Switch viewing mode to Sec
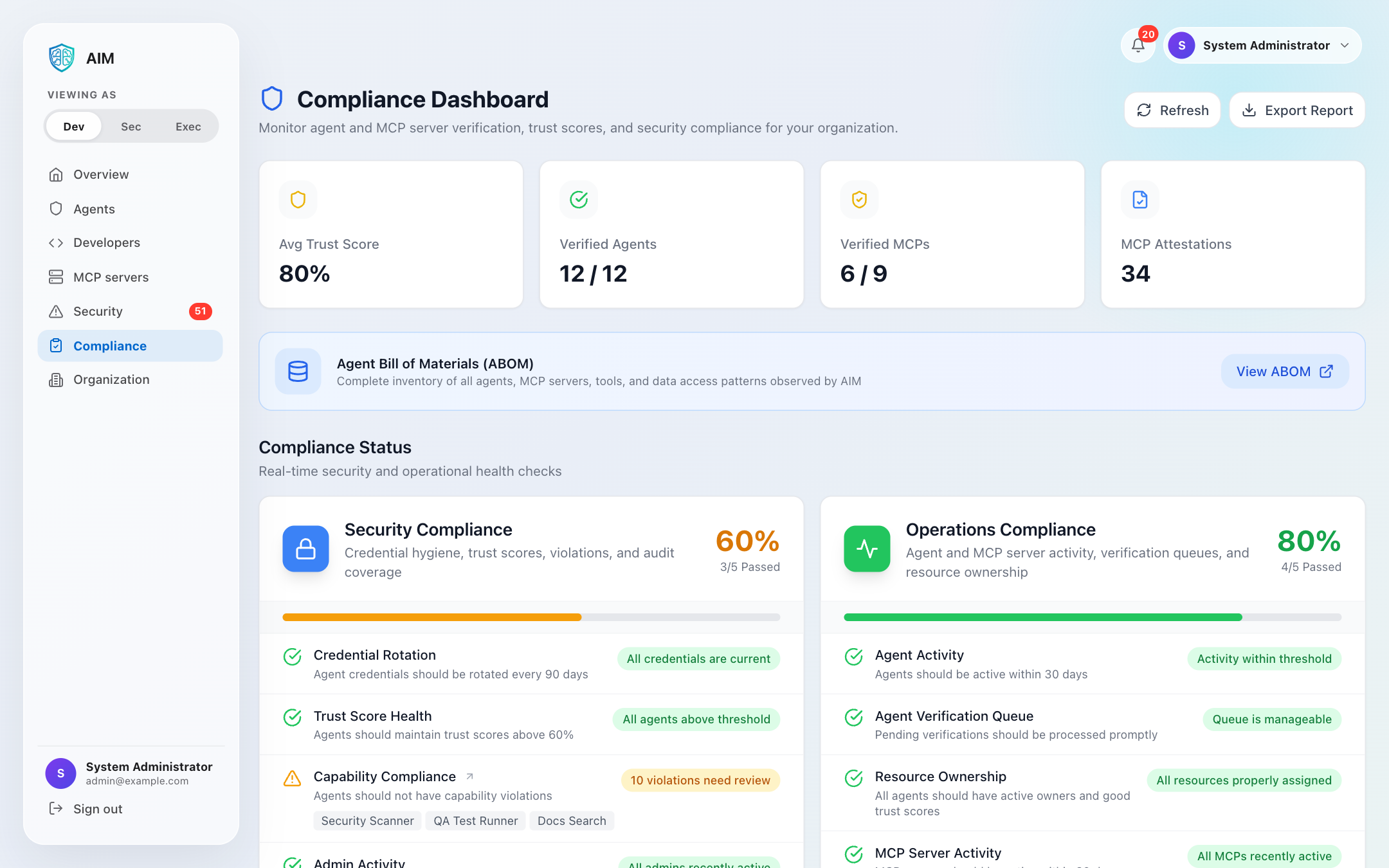 tap(131, 127)
